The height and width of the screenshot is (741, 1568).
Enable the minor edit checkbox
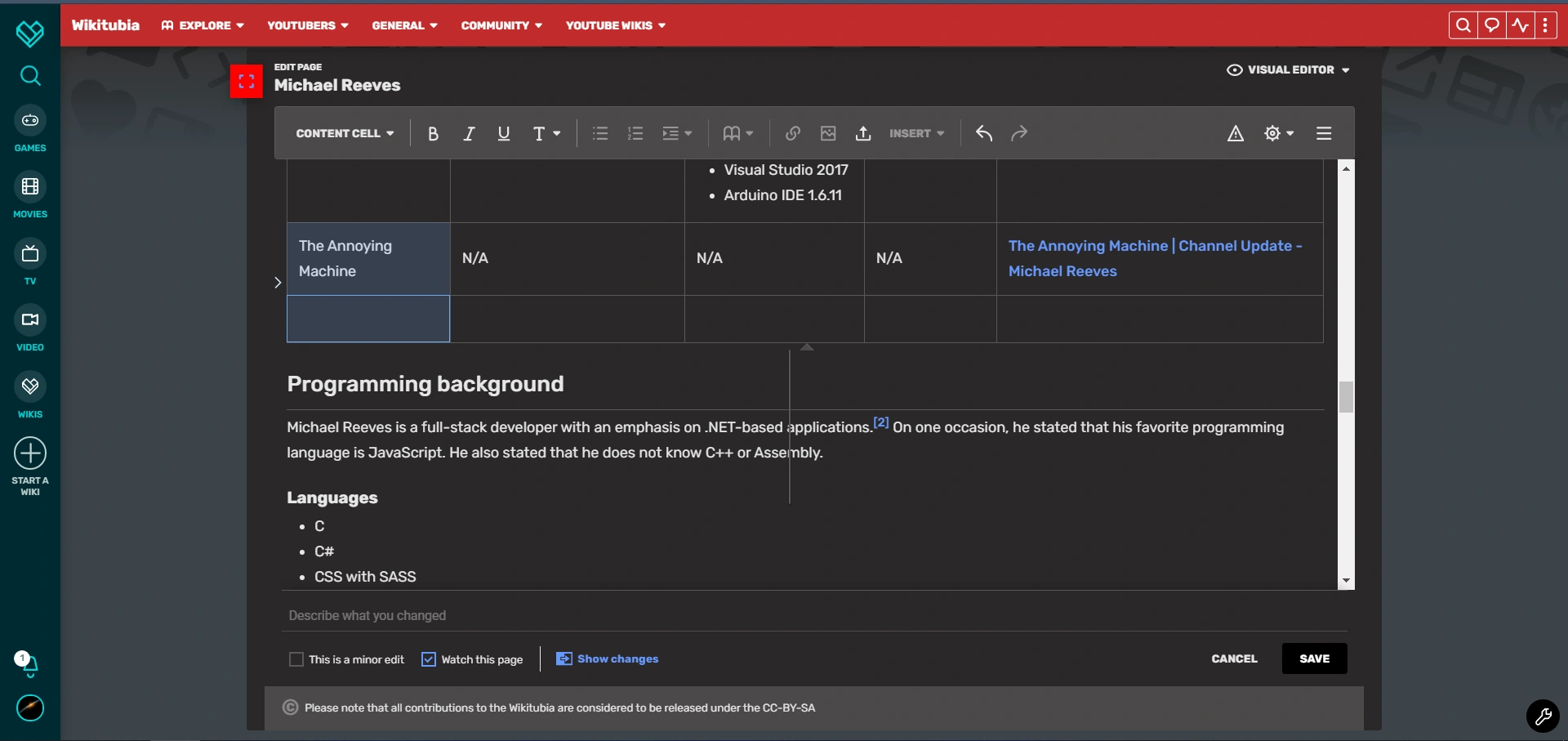click(x=296, y=658)
